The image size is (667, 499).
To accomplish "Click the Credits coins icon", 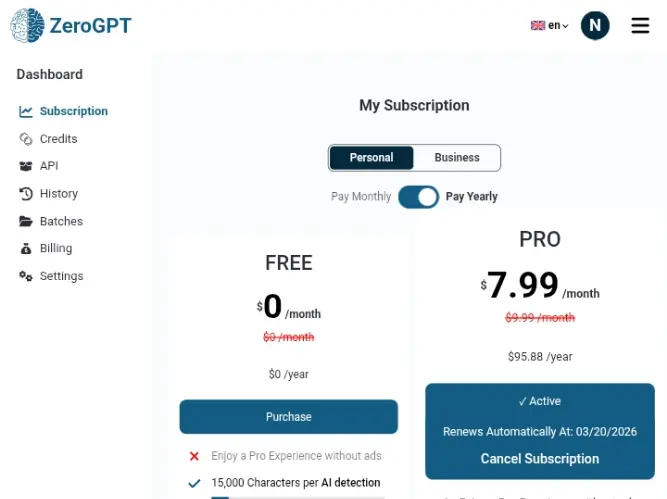I will pos(26,139).
